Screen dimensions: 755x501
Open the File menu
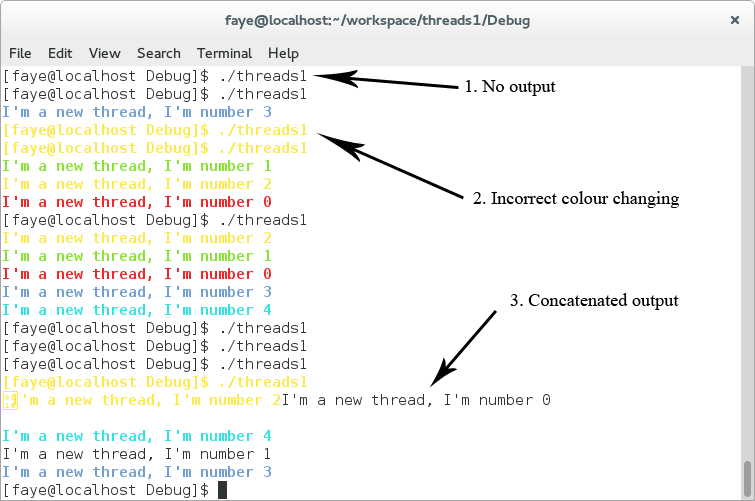pyautogui.click(x=20, y=53)
